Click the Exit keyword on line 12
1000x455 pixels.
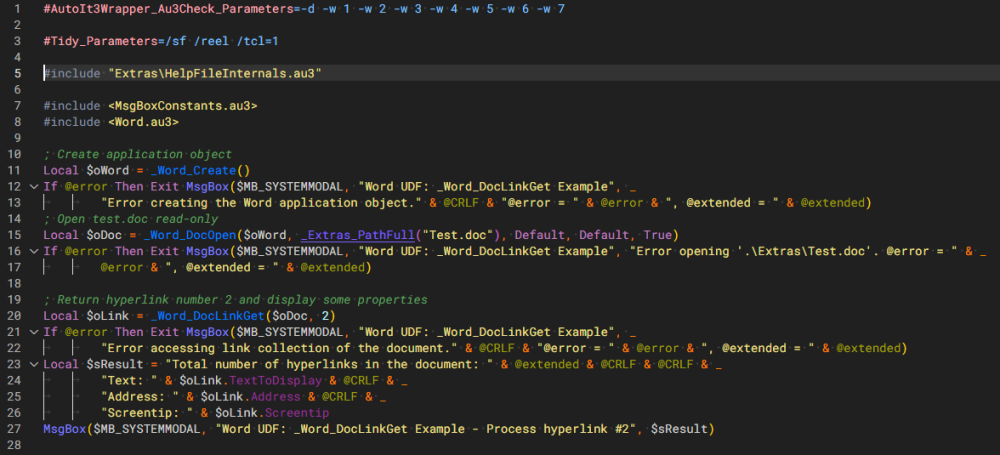[x=165, y=187]
